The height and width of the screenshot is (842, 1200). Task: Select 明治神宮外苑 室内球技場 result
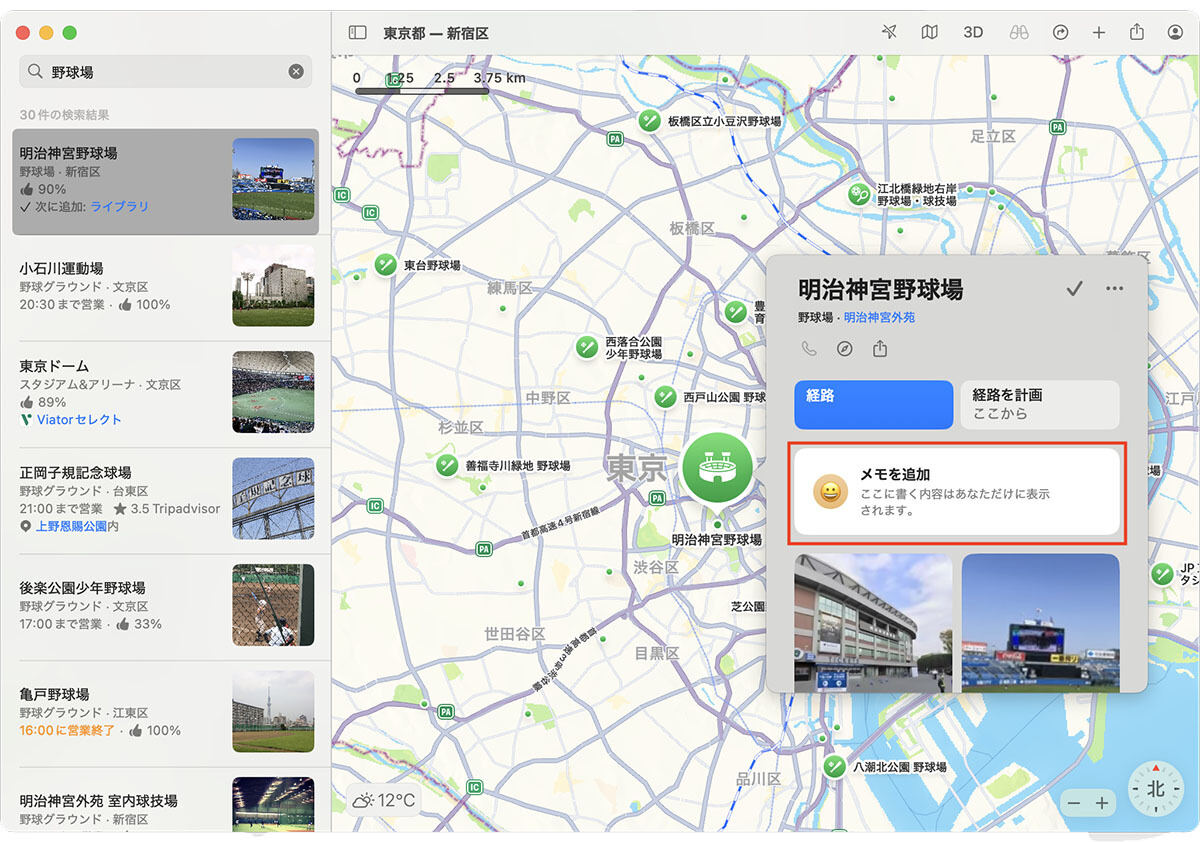click(x=166, y=801)
